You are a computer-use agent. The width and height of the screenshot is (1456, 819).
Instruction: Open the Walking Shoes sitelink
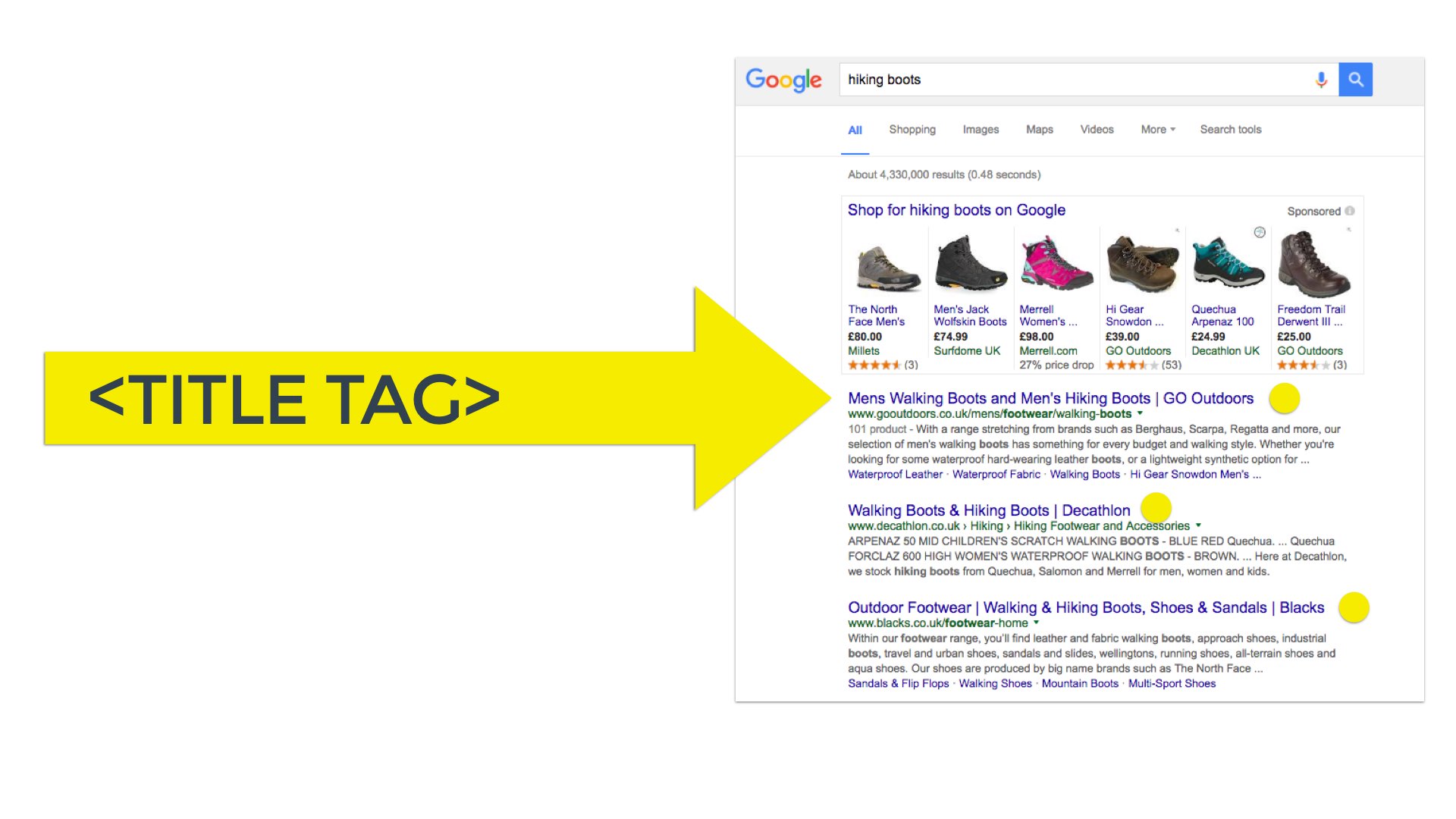click(995, 684)
